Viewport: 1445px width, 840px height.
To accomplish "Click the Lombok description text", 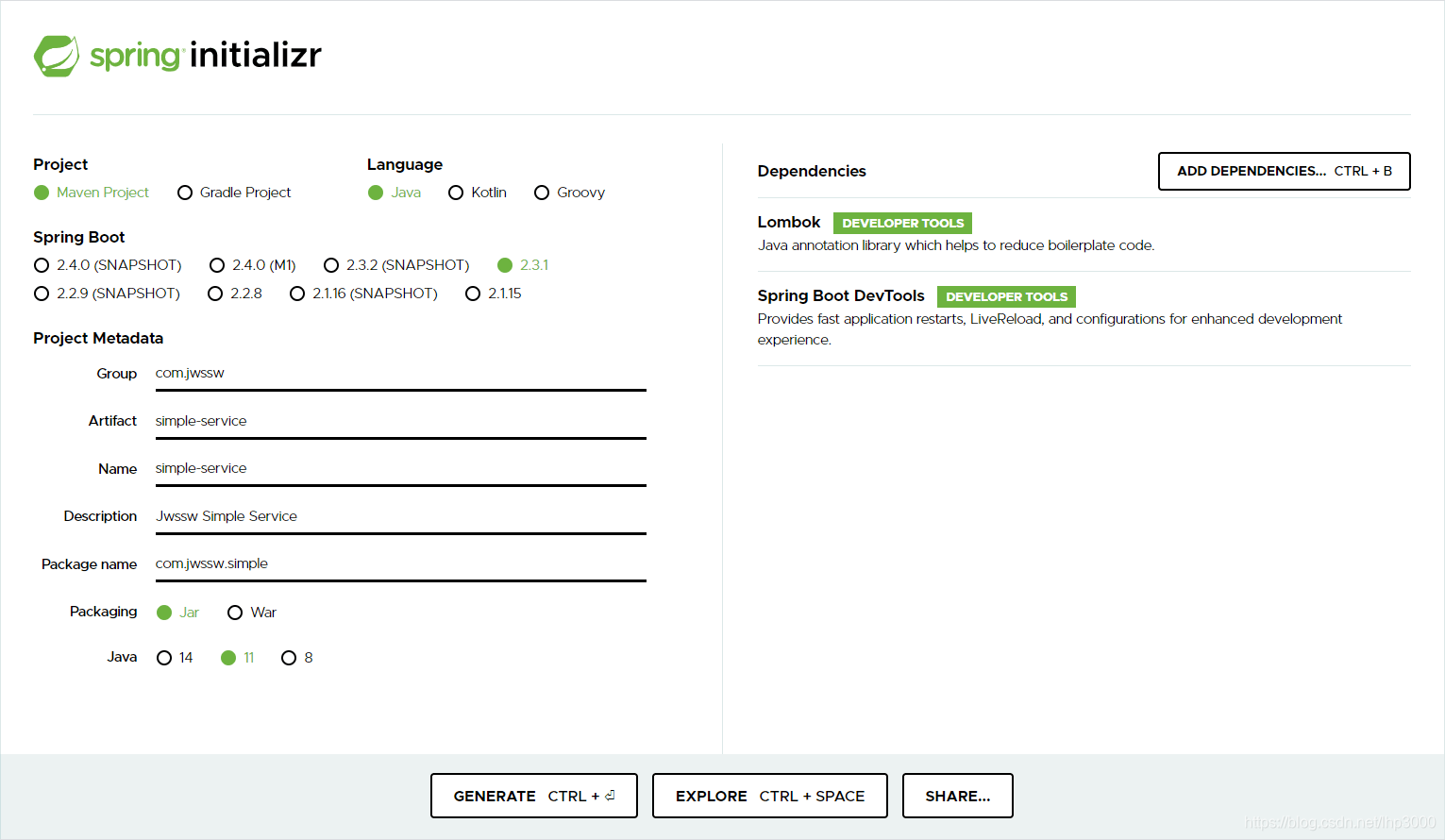I will [x=955, y=245].
